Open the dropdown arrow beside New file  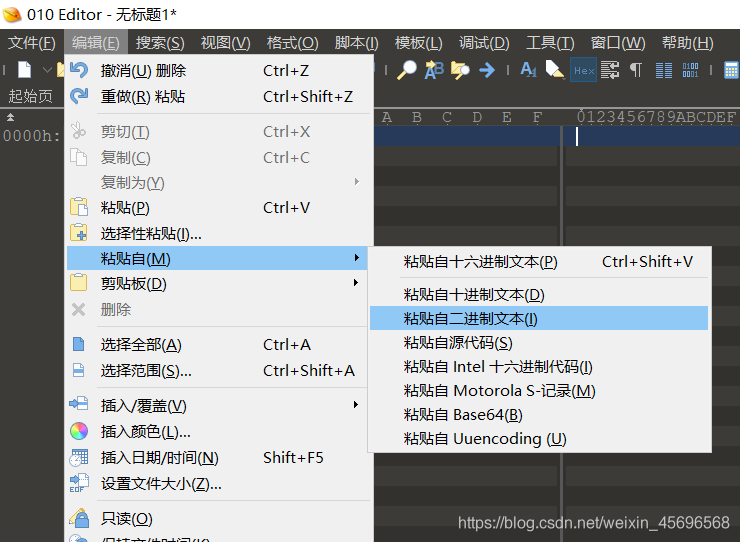(x=47, y=70)
